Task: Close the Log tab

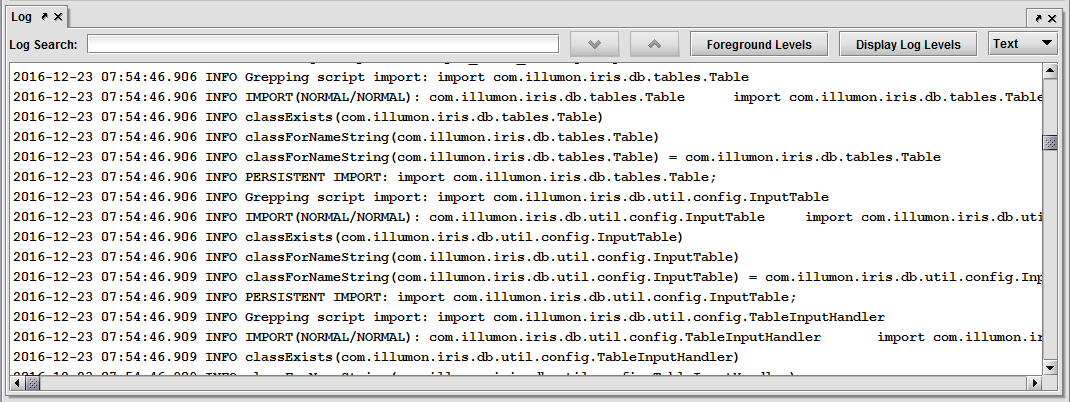Action: 58,17
